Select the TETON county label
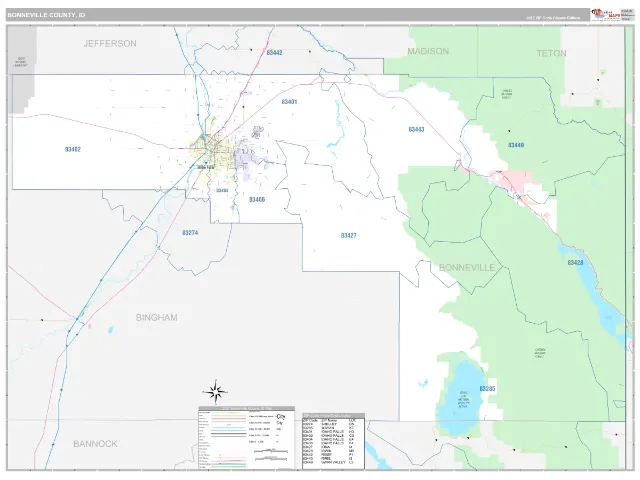This screenshot has width=640, height=480. point(551,53)
